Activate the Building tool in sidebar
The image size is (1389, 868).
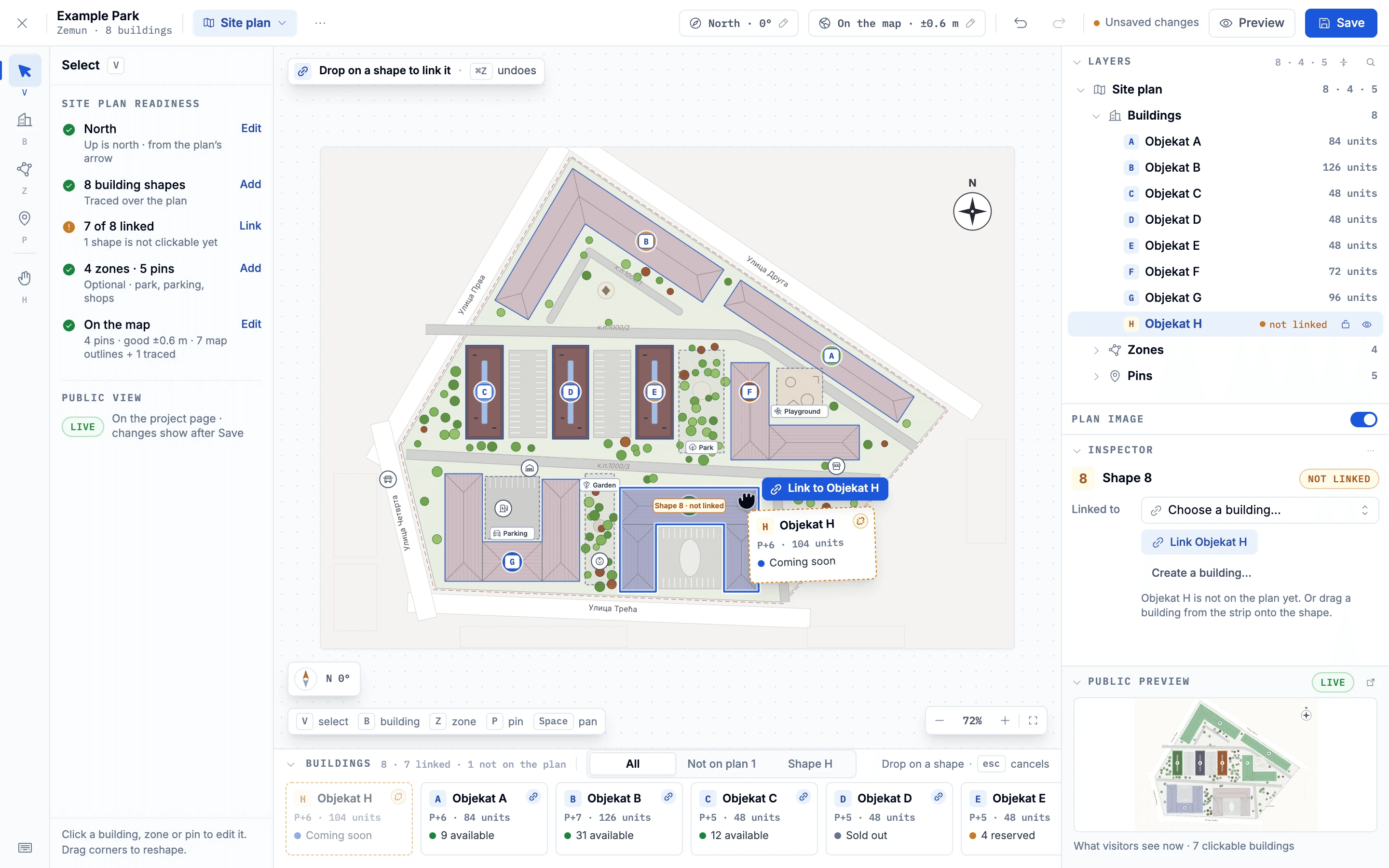[x=25, y=120]
